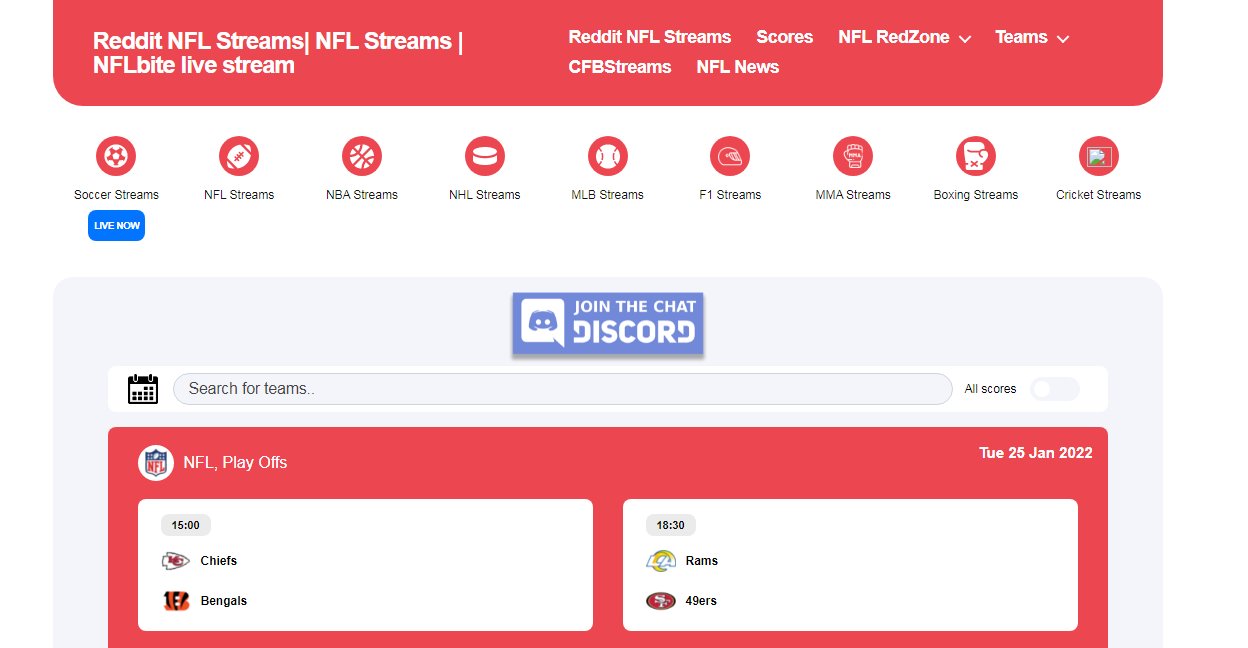The height and width of the screenshot is (648, 1248).
Task: Click the Bengals team name
Action: pyautogui.click(x=224, y=601)
